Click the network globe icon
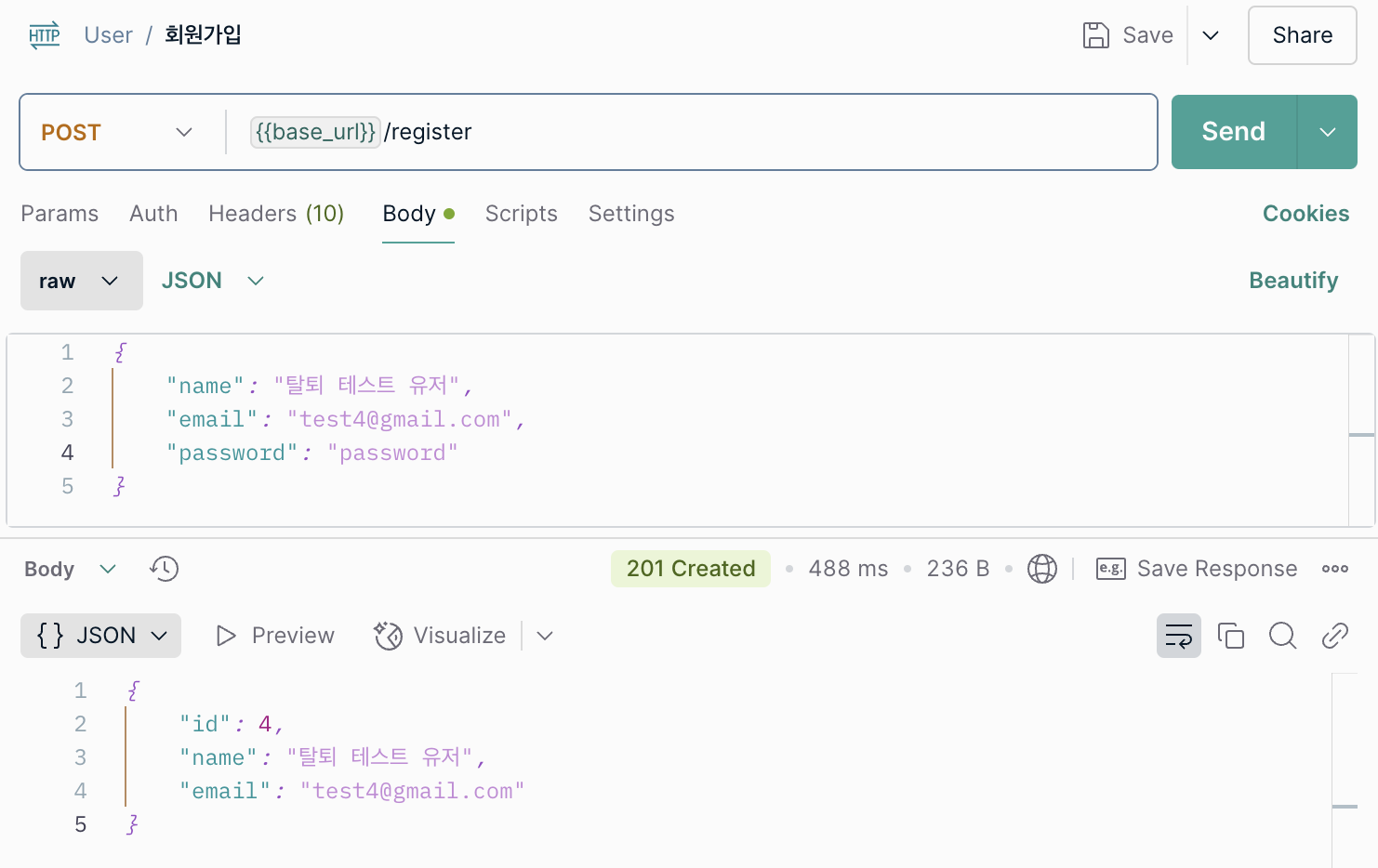This screenshot has height=868, width=1378. coord(1041,569)
